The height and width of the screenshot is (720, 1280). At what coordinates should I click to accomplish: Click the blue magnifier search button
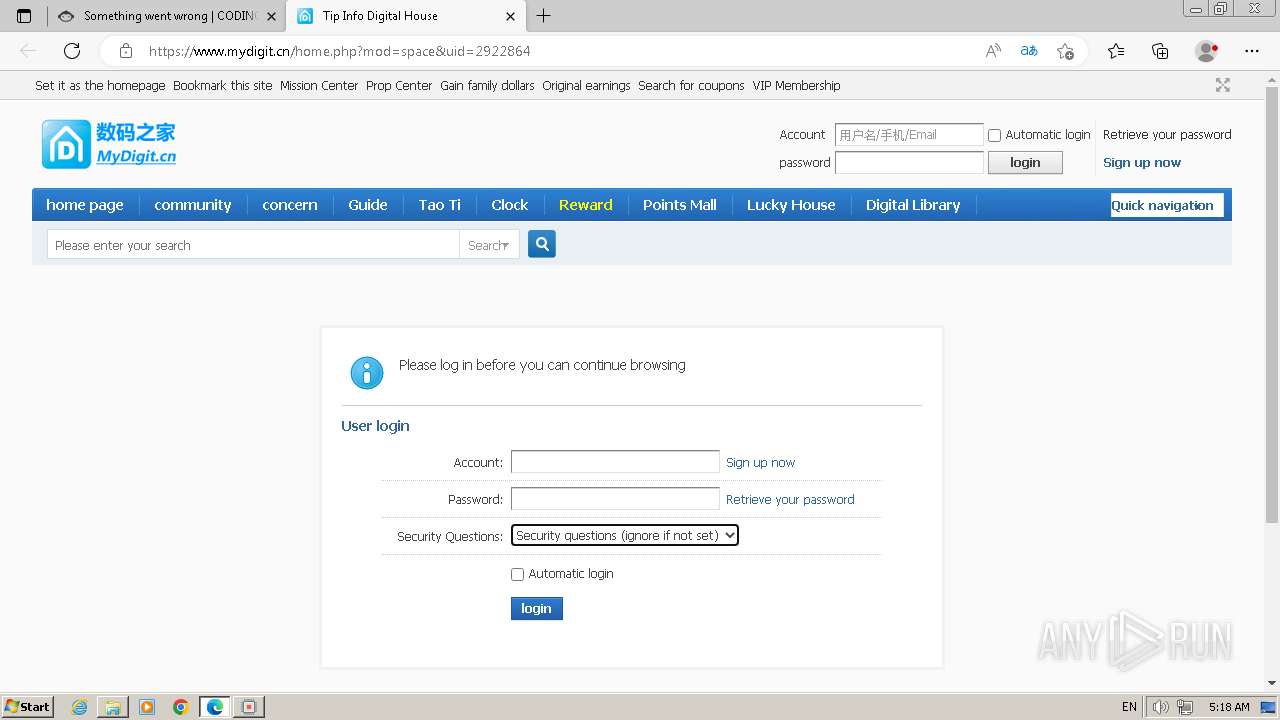(542, 244)
